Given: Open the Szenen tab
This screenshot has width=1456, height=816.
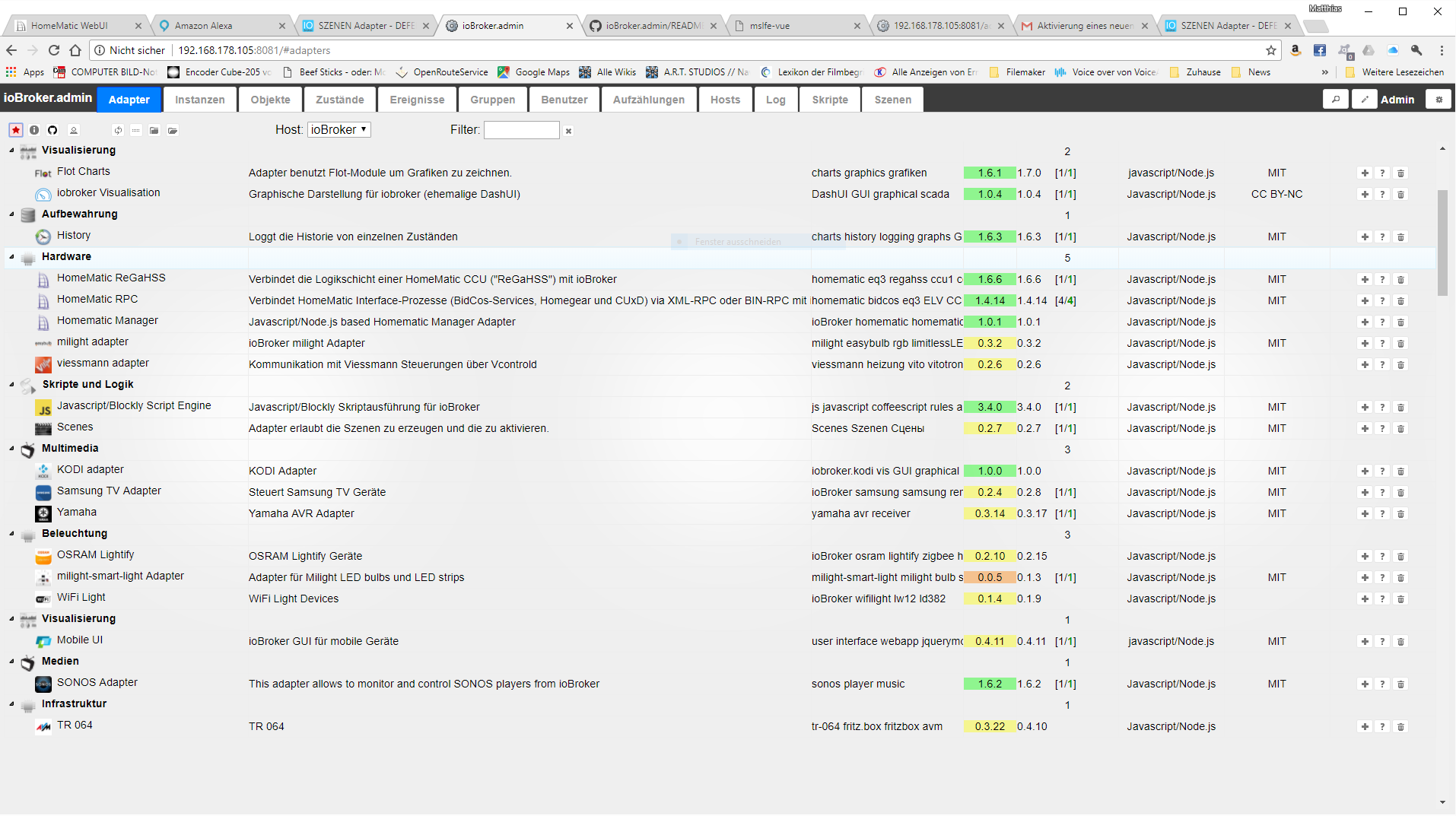Looking at the screenshot, I should tap(893, 100).
